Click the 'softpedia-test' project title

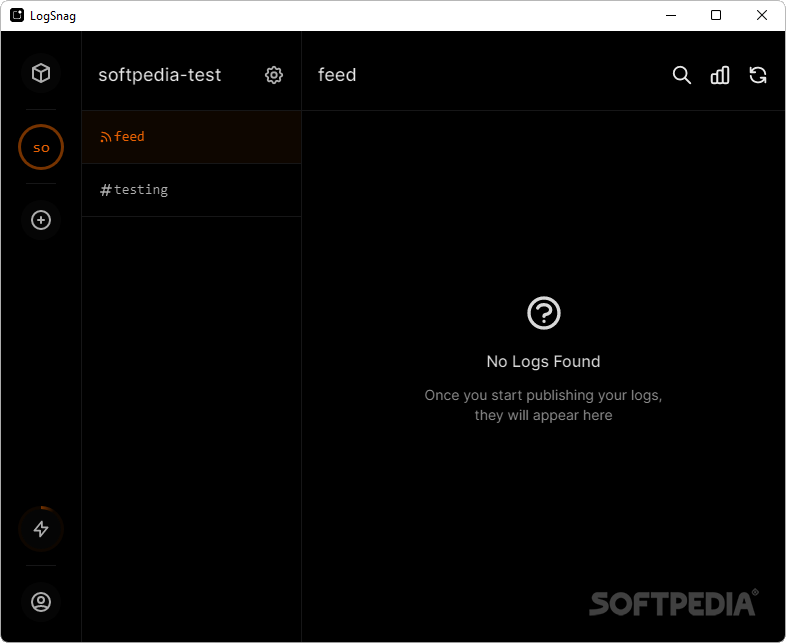[159, 75]
